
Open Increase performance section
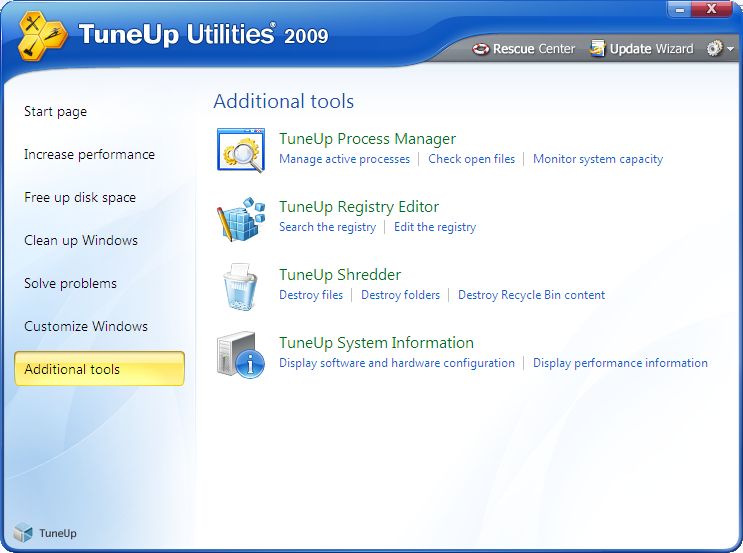90,154
